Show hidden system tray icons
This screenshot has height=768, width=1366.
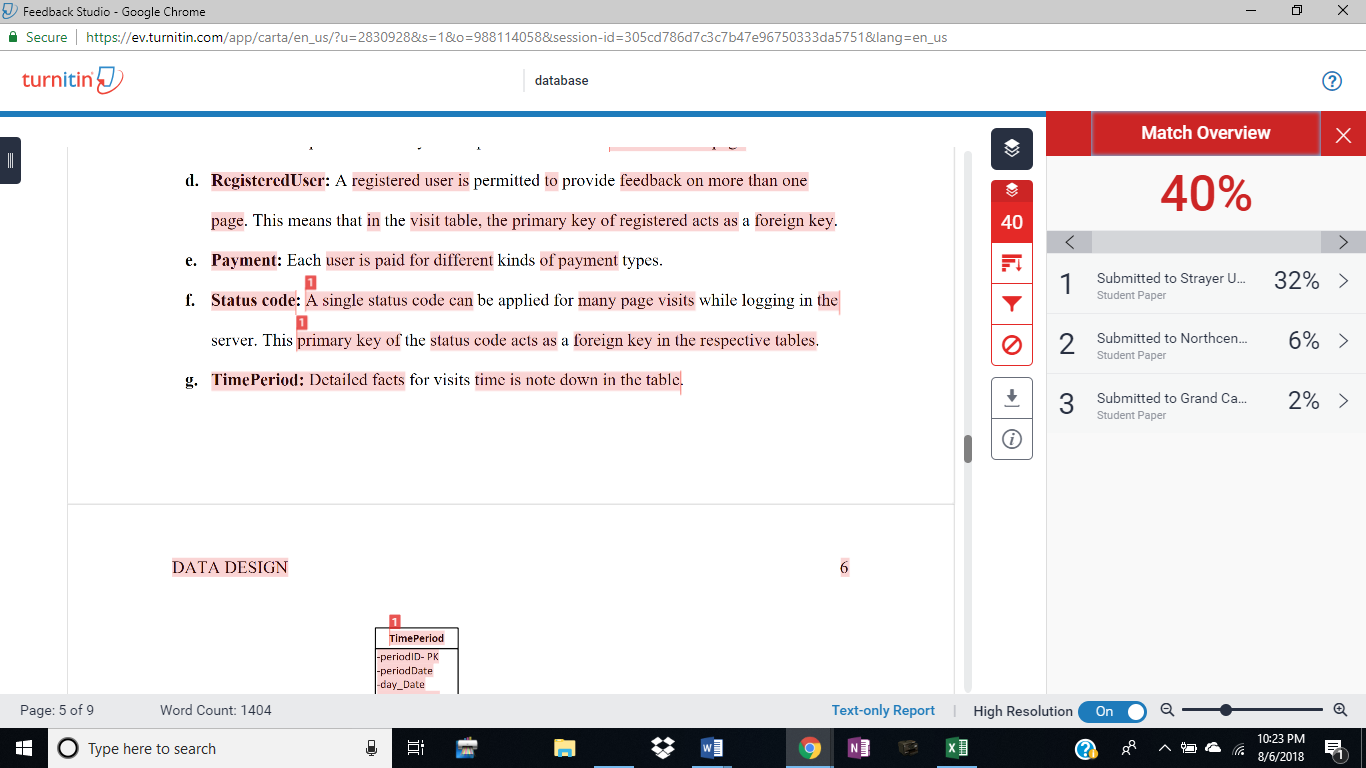[x=1164, y=748]
